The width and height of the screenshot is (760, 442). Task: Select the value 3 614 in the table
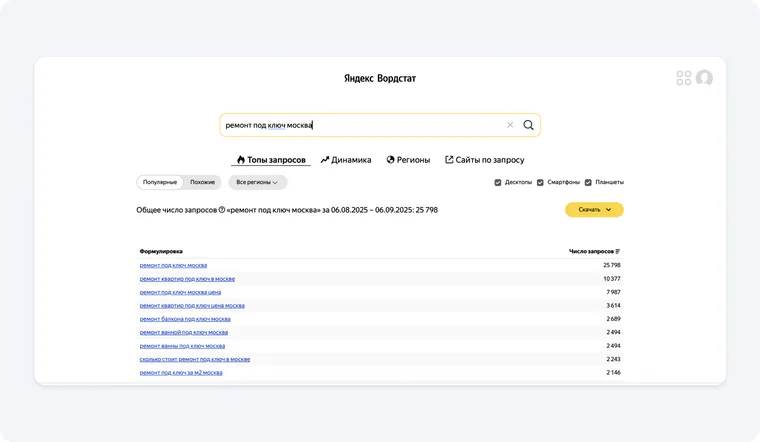click(x=613, y=306)
